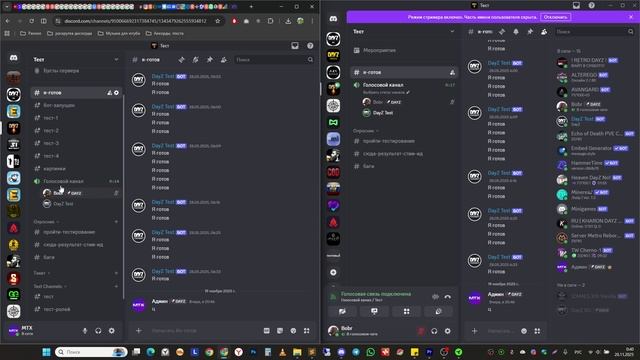Toggle microphone mute in browser Discord
640x360 pixels.
pos(85,331)
